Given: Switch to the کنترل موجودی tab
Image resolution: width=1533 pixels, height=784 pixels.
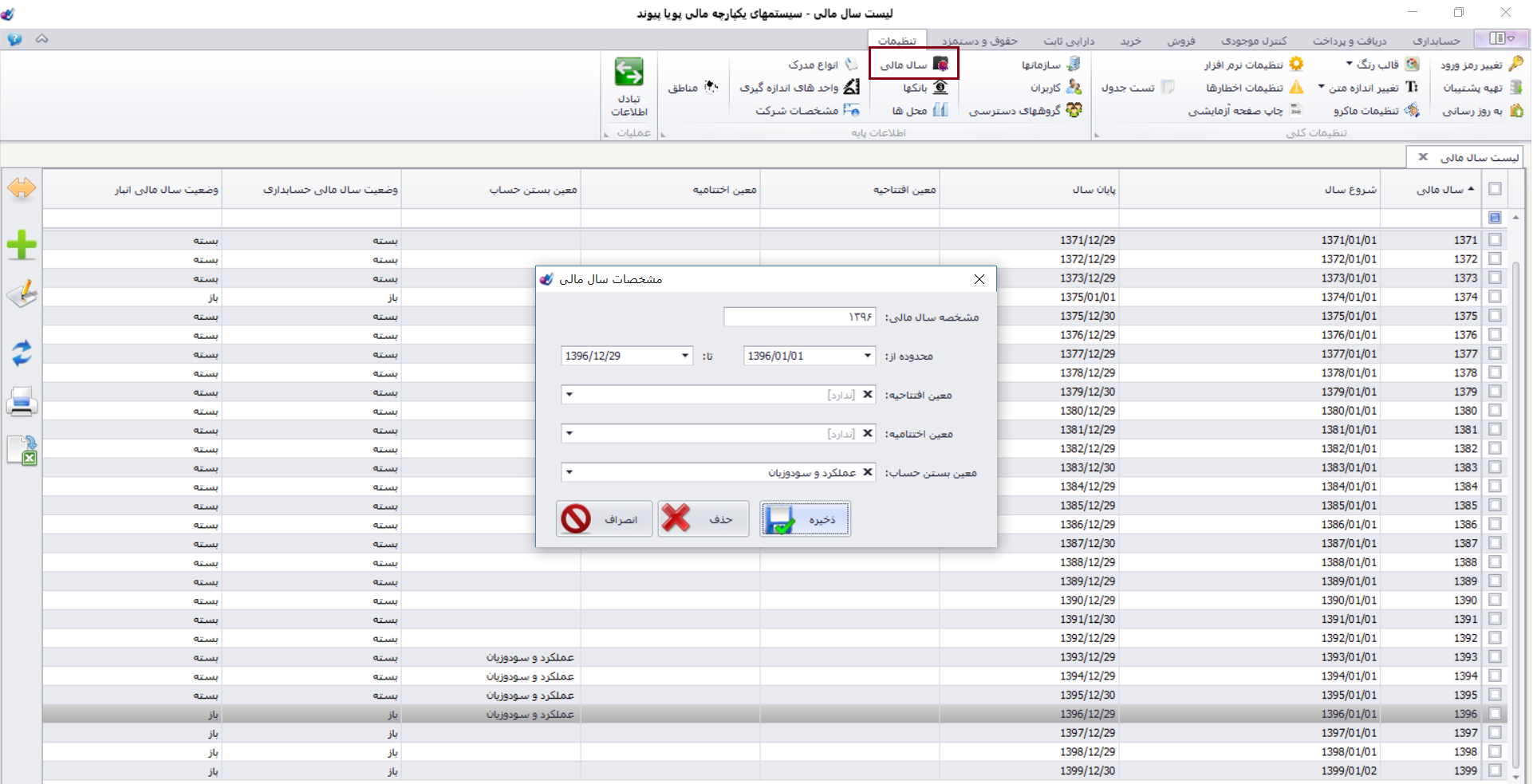Looking at the screenshot, I should point(1254,41).
